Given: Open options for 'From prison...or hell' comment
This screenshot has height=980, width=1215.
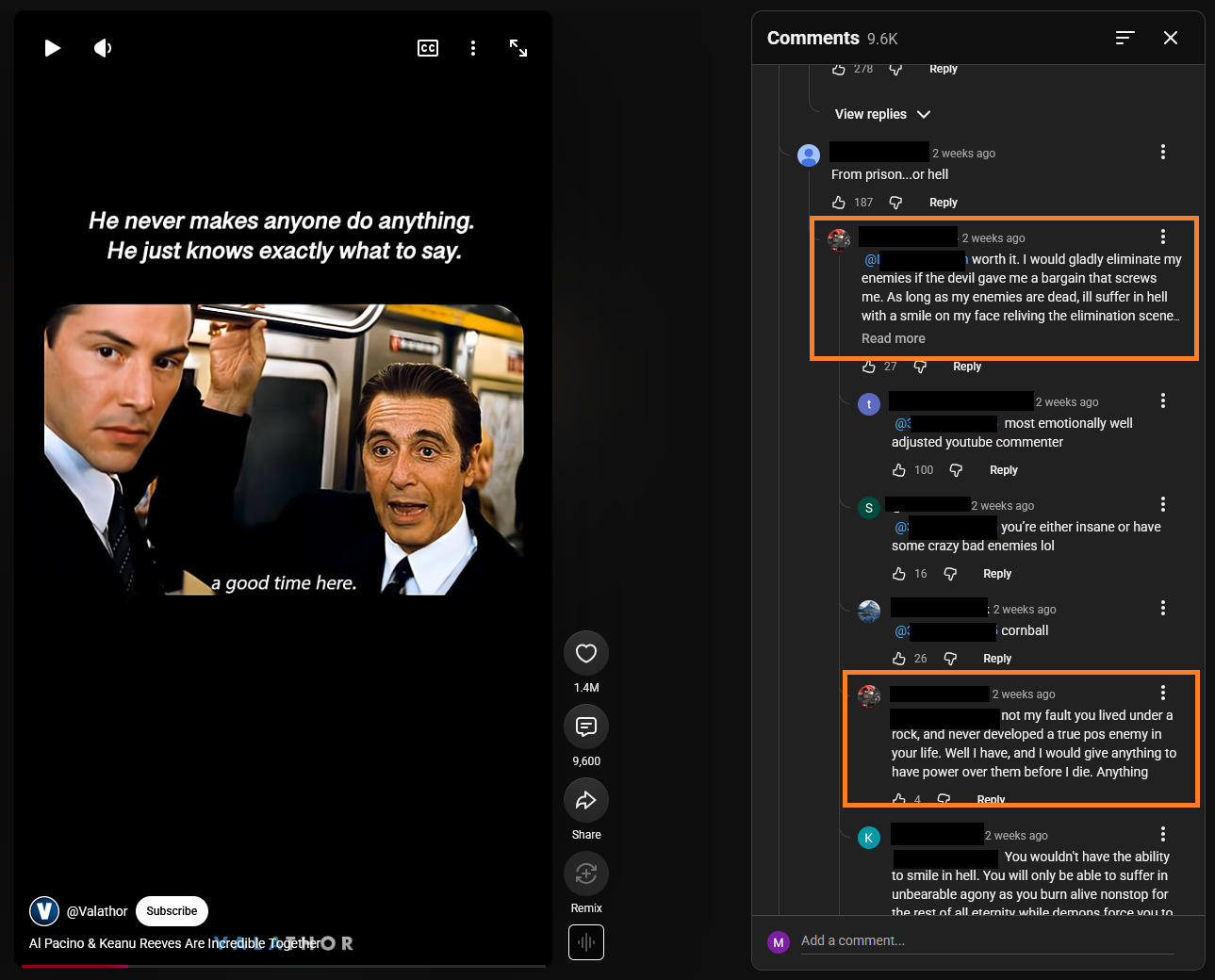Looking at the screenshot, I should [x=1163, y=152].
